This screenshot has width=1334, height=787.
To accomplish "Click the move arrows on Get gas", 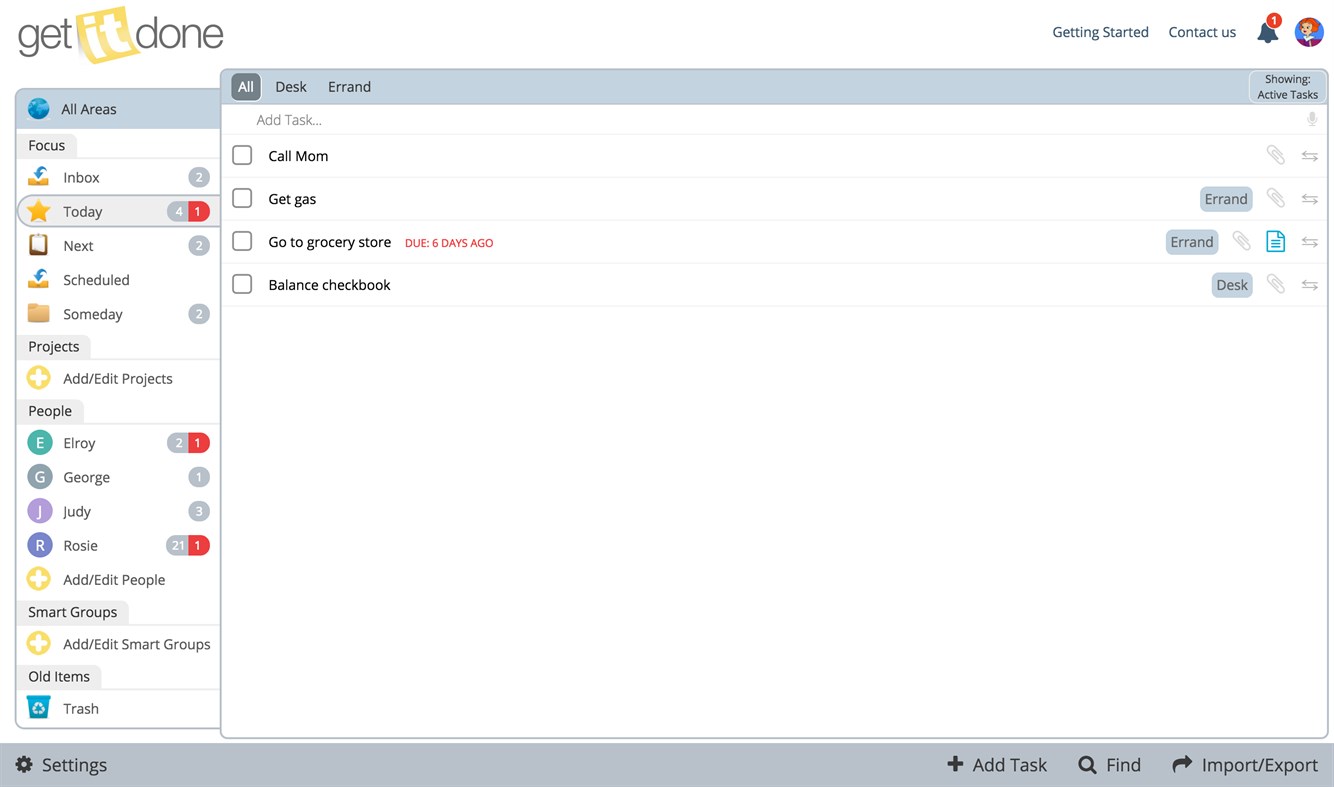I will pyautogui.click(x=1310, y=198).
